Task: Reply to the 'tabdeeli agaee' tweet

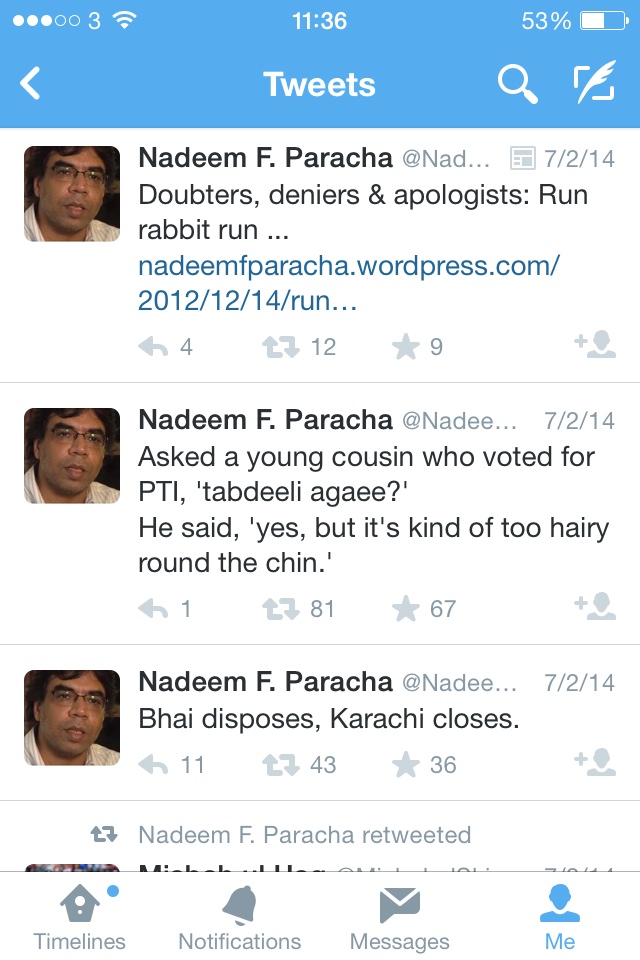Action: (x=153, y=609)
